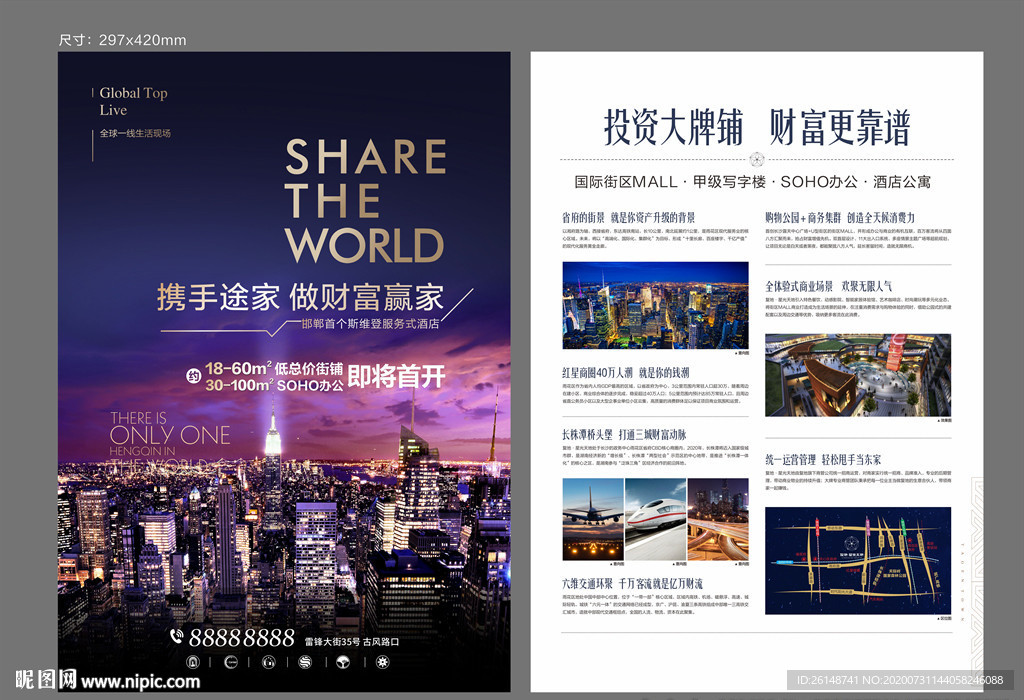
Task: Click the 省府的街景 就是你资产升级的背景 heading
Action: pyautogui.click(x=628, y=217)
